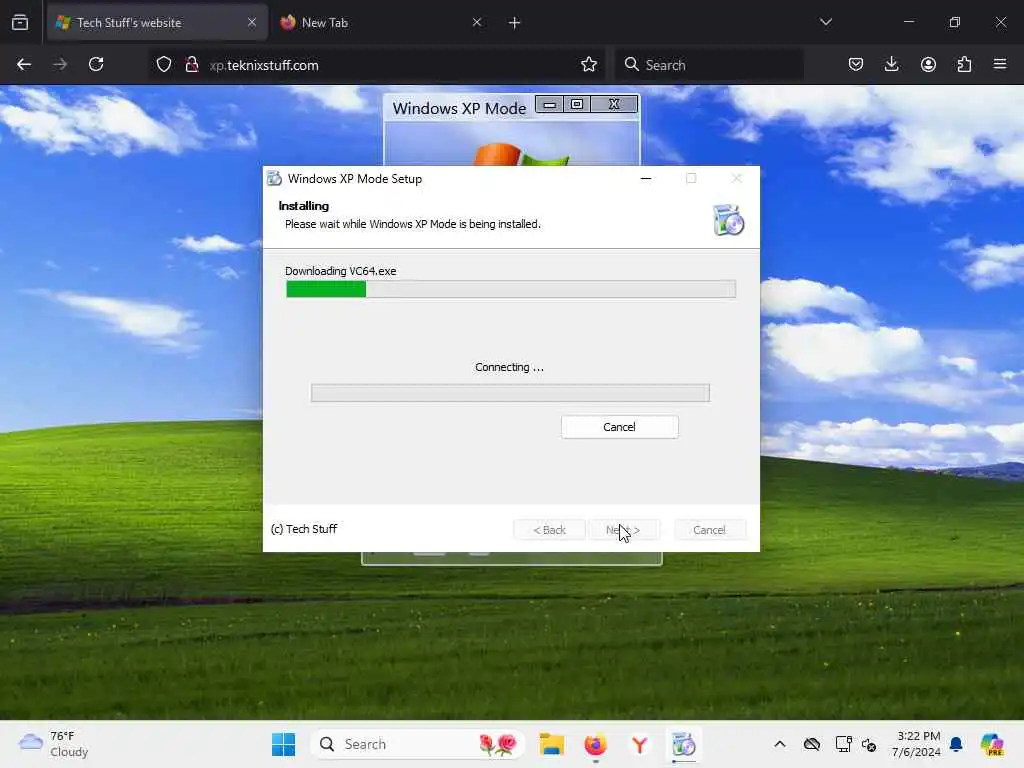Open the notifications bell icon
The image size is (1024, 768).
tap(956, 744)
